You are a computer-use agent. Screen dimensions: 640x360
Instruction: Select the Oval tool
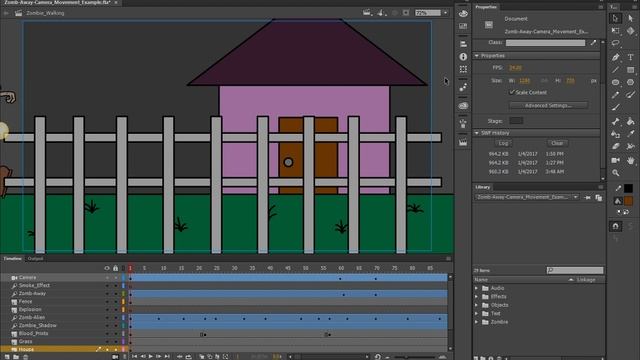pyautogui.click(x=616, y=82)
